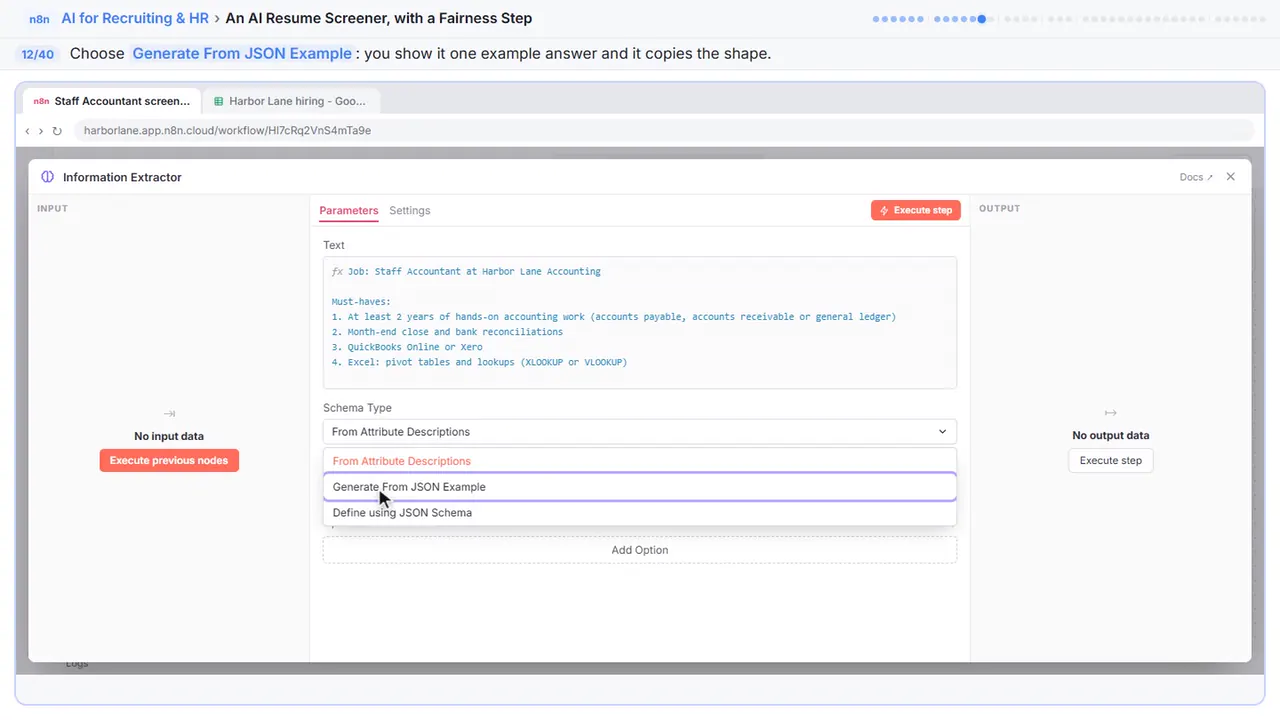
Task: Click the n8n logo in the tutorial header
Action: [x=40, y=18]
